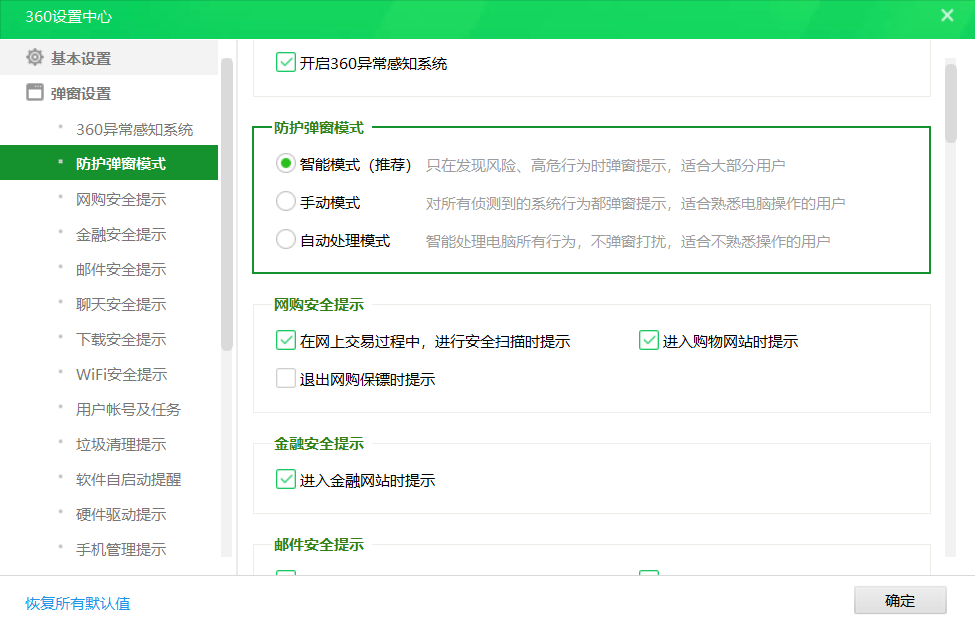
Task: Jump to 网购安全提示 in sidebar
Action: [x=121, y=199]
